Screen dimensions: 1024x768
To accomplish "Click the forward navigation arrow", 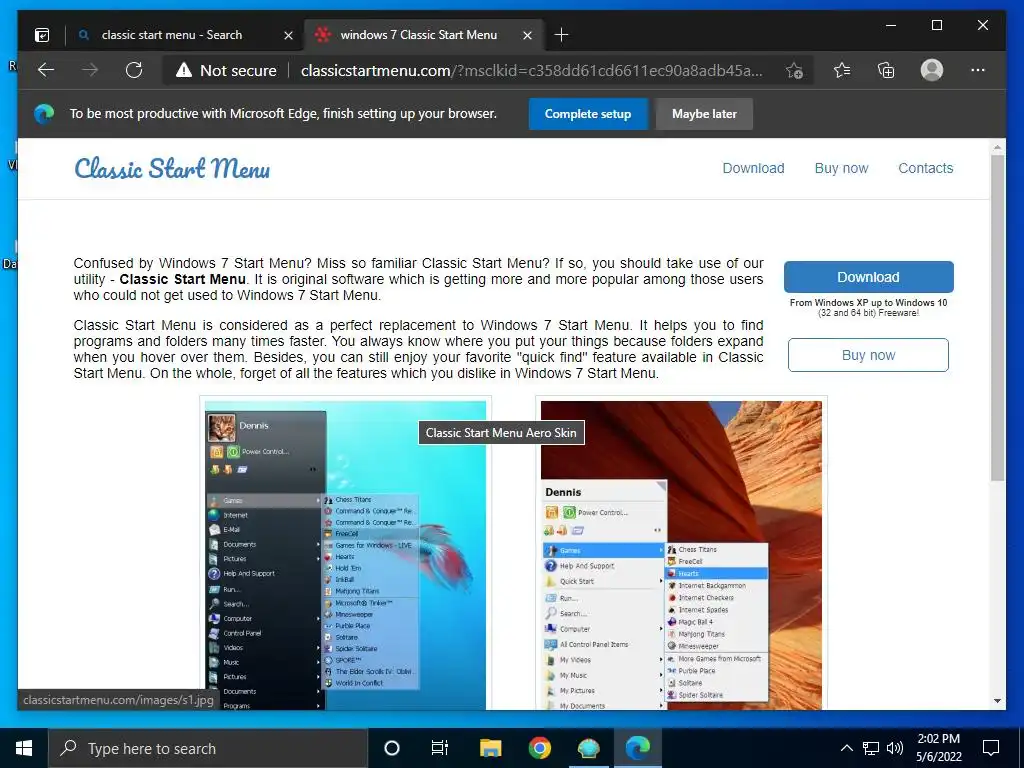I will point(90,70).
